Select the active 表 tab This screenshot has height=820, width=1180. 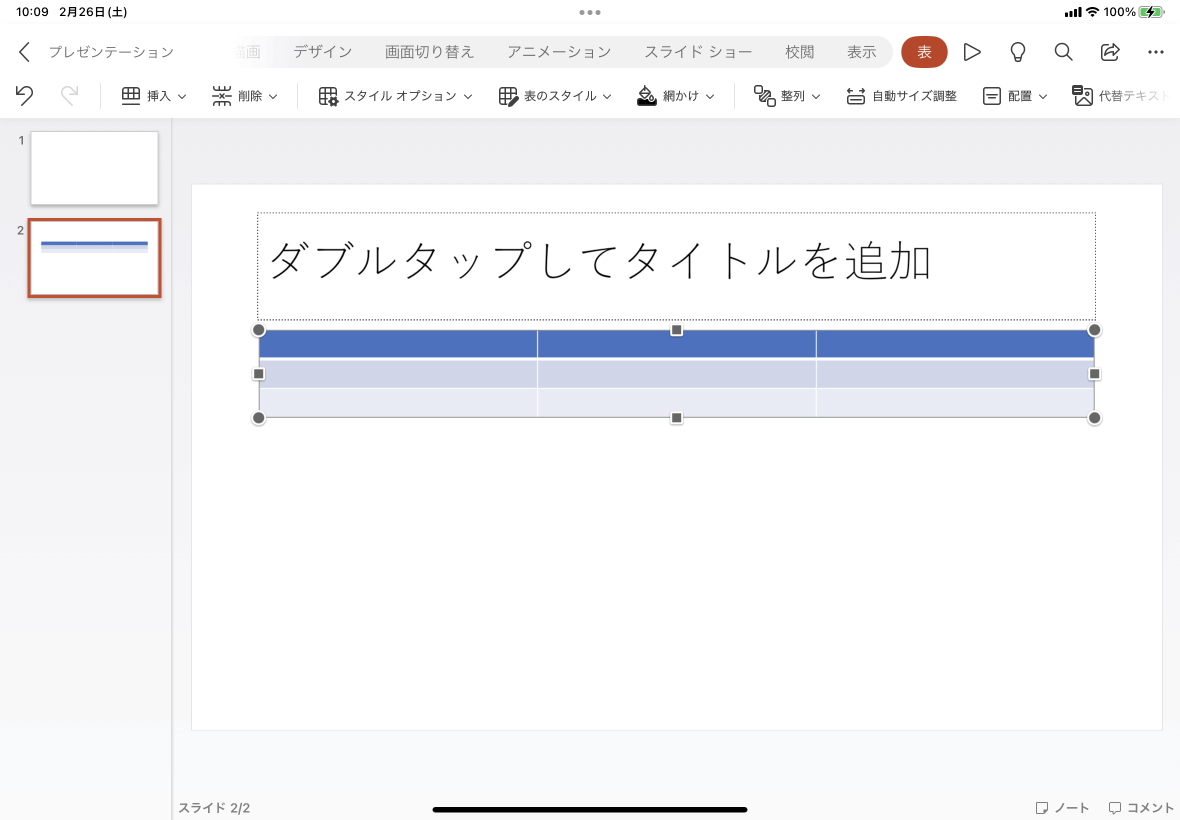(924, 52)
